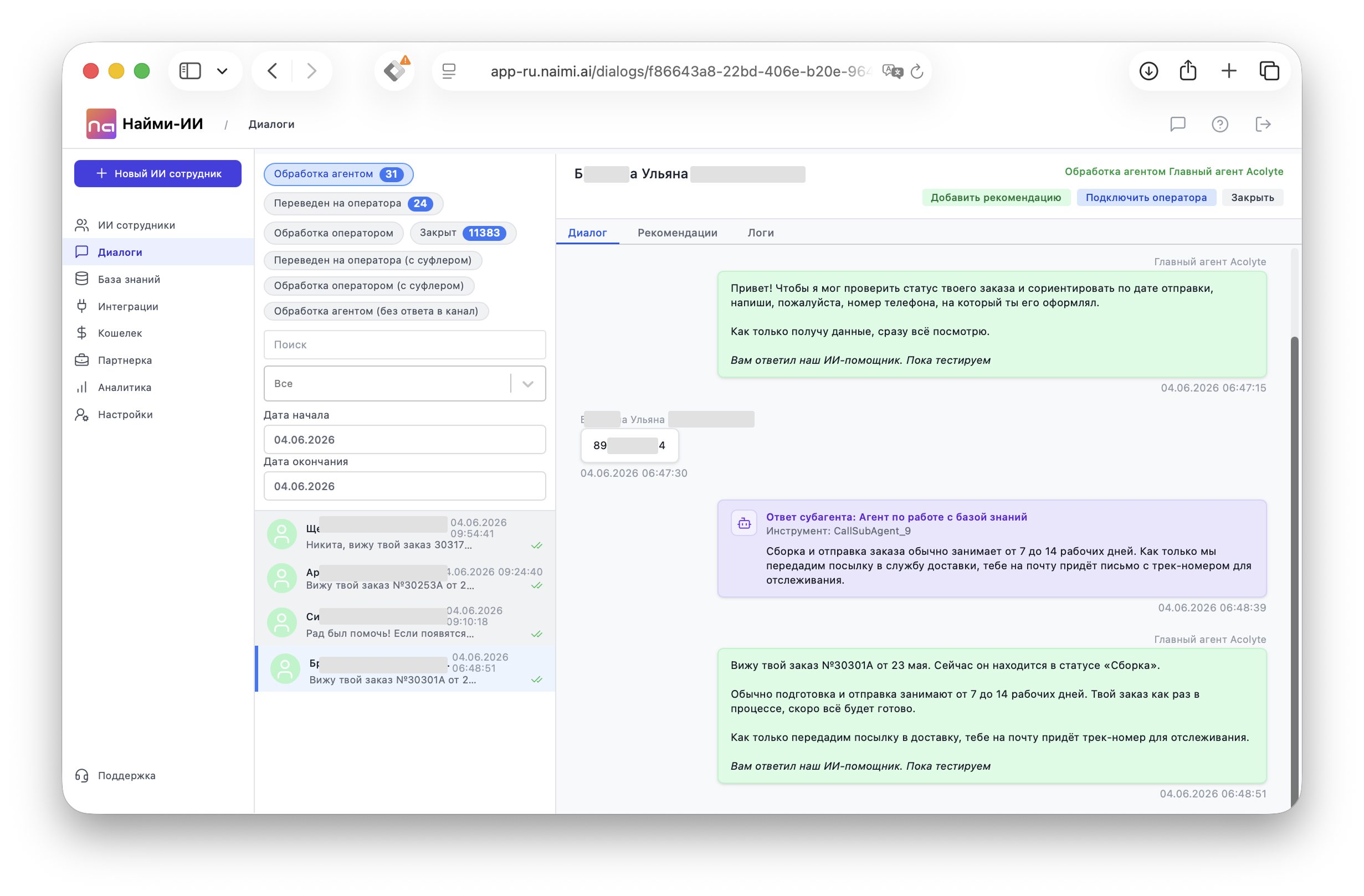The image size is (1364, 896).
Task: Click the 'Обработка агентом Главный агент Acolyte' status
Action: tap(1174, 171)
